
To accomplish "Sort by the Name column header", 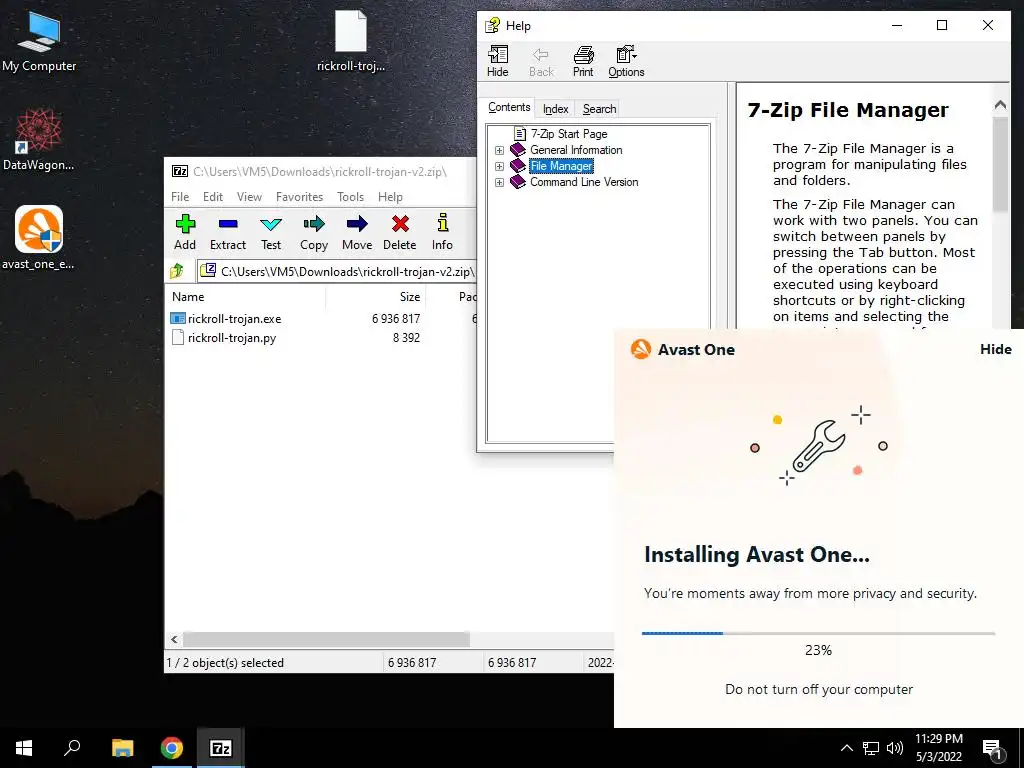I will [x=246, y=296].
